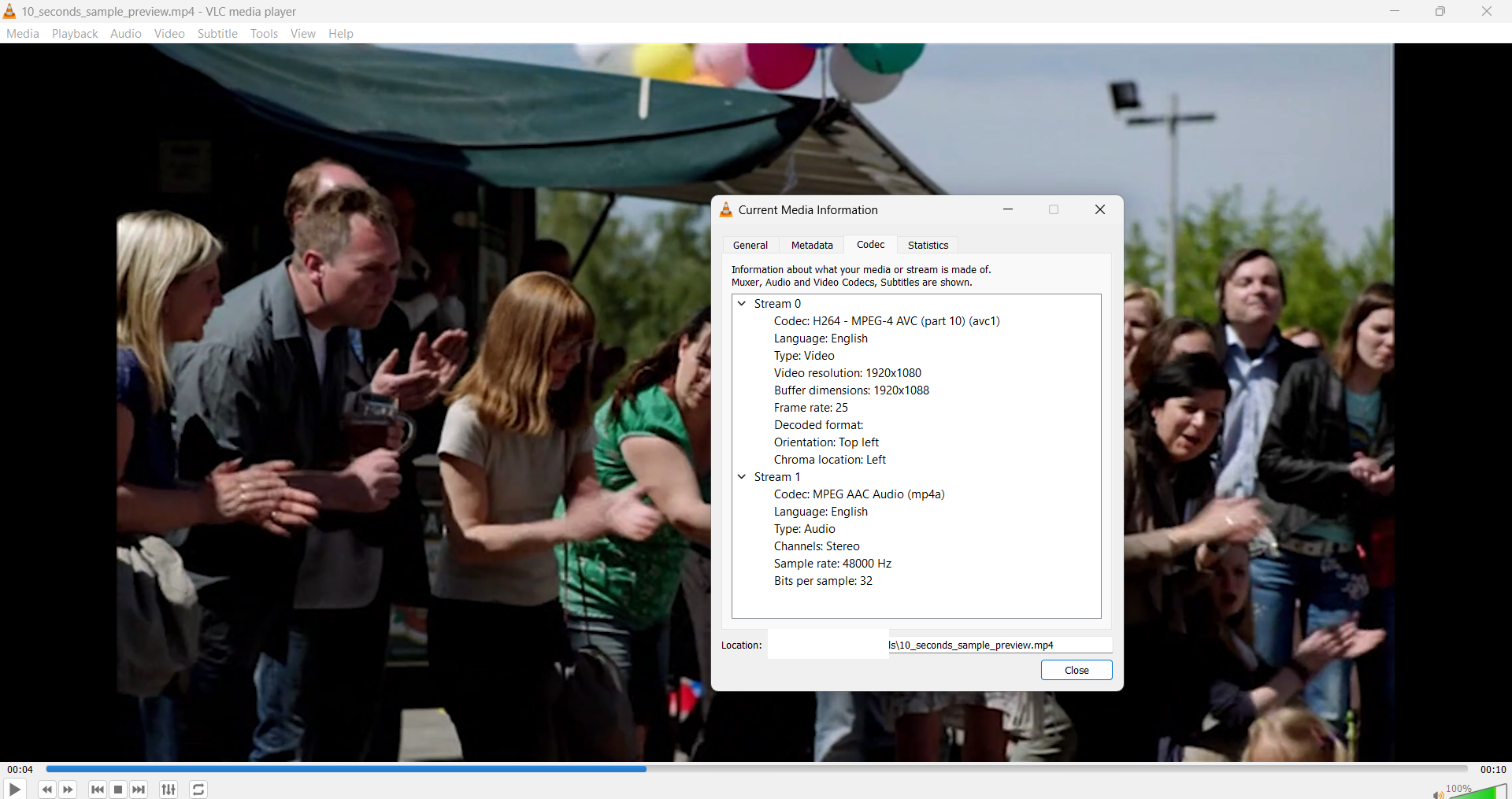
Task: Close the VLC media player window
Action: click(1487, 11)
